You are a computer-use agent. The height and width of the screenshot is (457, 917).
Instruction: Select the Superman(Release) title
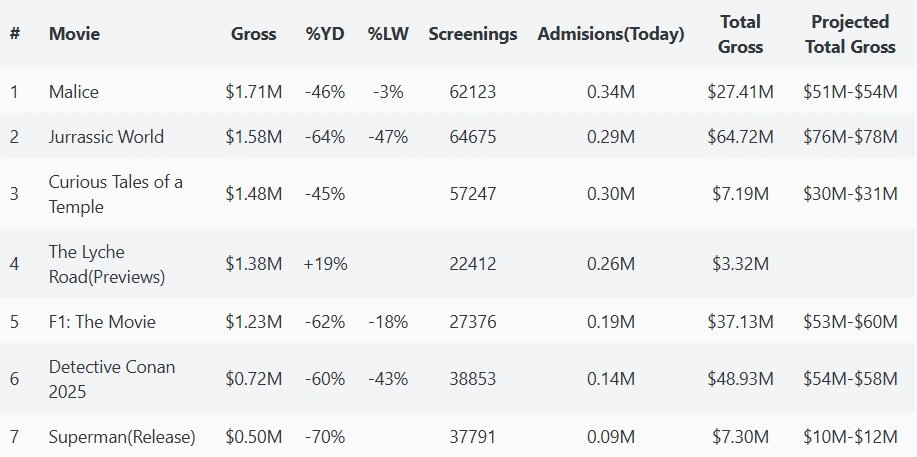(122, 437)
